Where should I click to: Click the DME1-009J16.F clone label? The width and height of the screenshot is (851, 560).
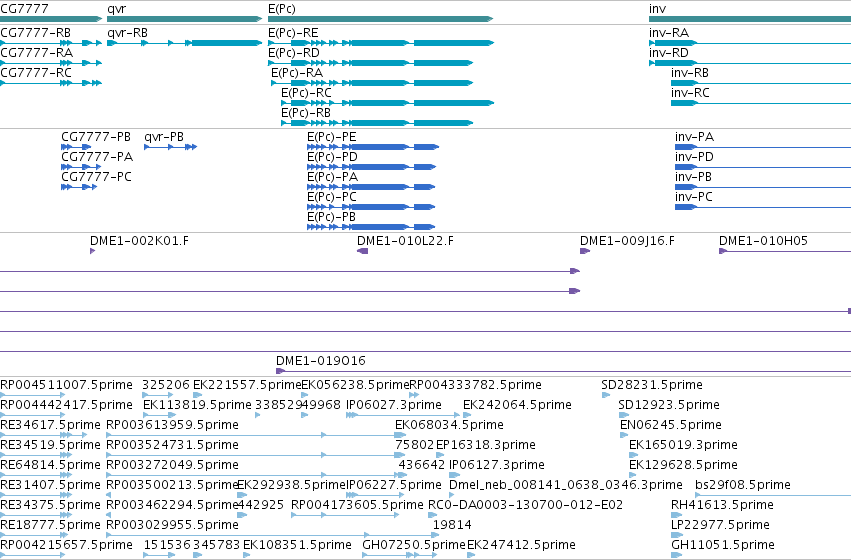coord(627,241)
